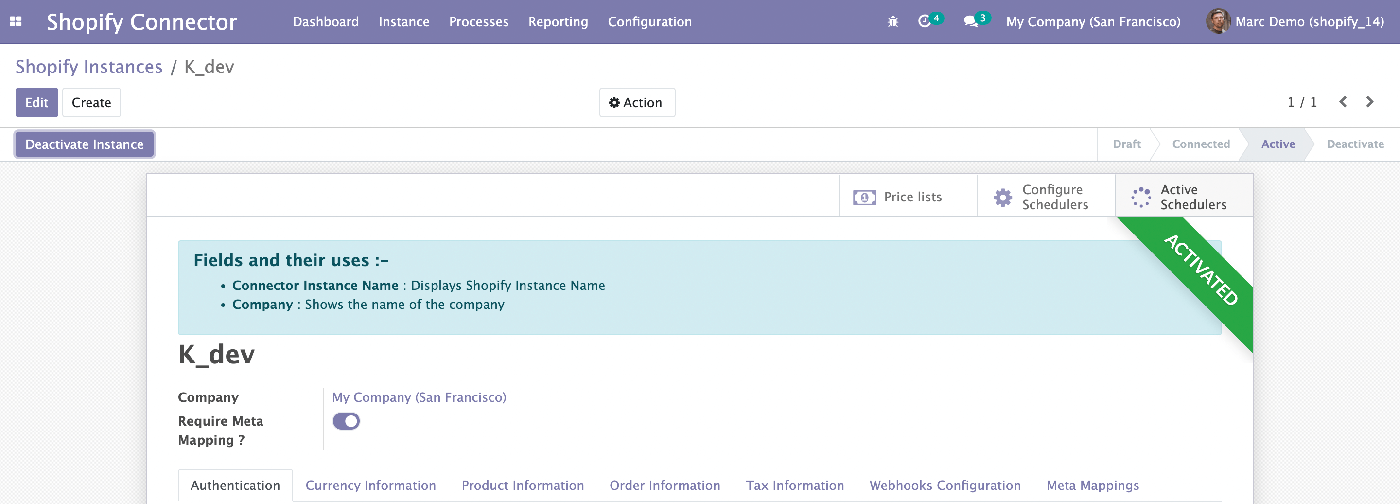Click the K_dev record title heading

[x=216, y=354]
